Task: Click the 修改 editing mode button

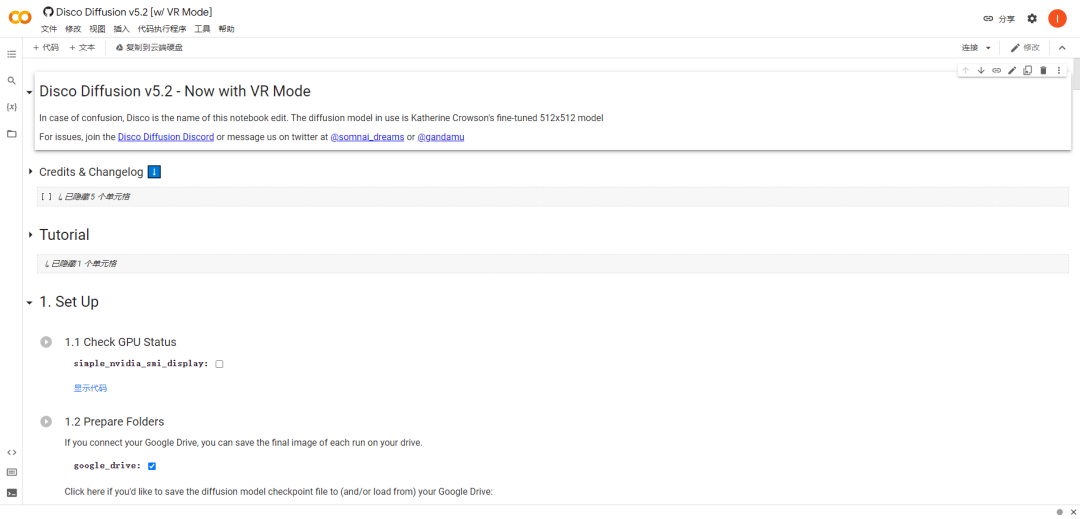Action: pyautogui.click(x=1025, y=47)
